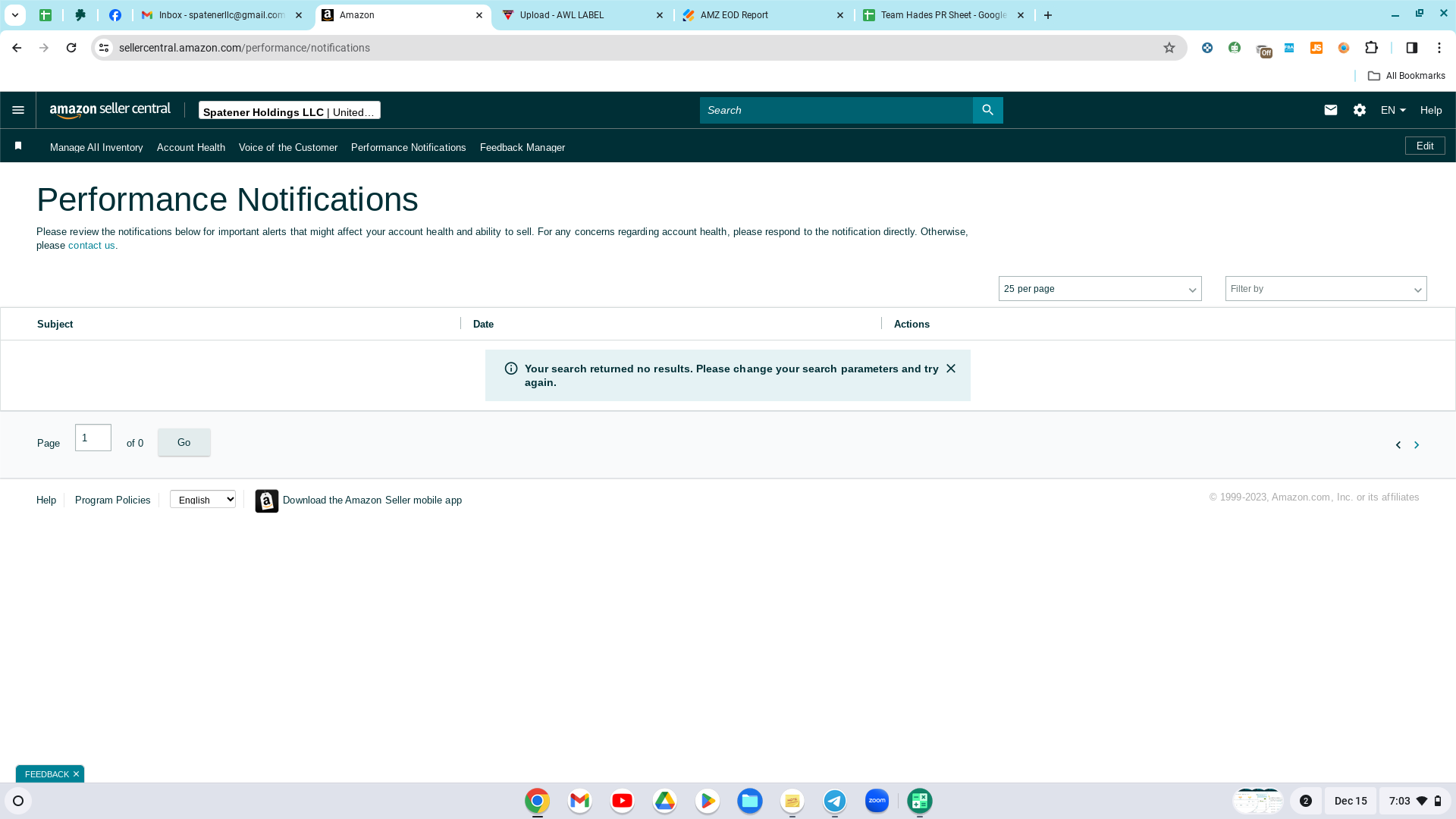The image size is (1456, 819).
Task: Click the bookmark flag icon in nav bar
Action: [x=18, y=146]
